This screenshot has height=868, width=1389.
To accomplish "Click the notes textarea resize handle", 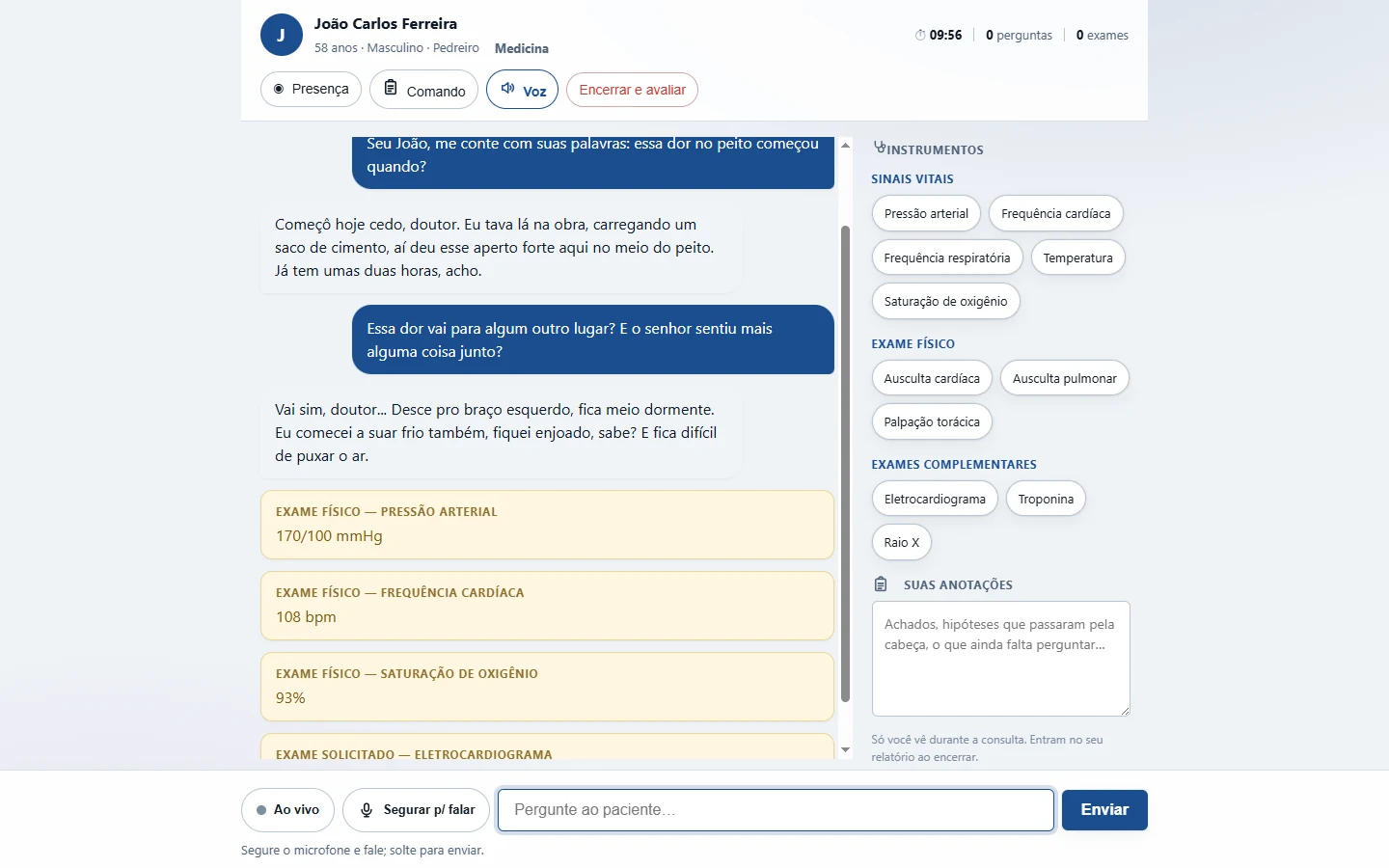I will pyautogui.click(x=1124, y=710).
